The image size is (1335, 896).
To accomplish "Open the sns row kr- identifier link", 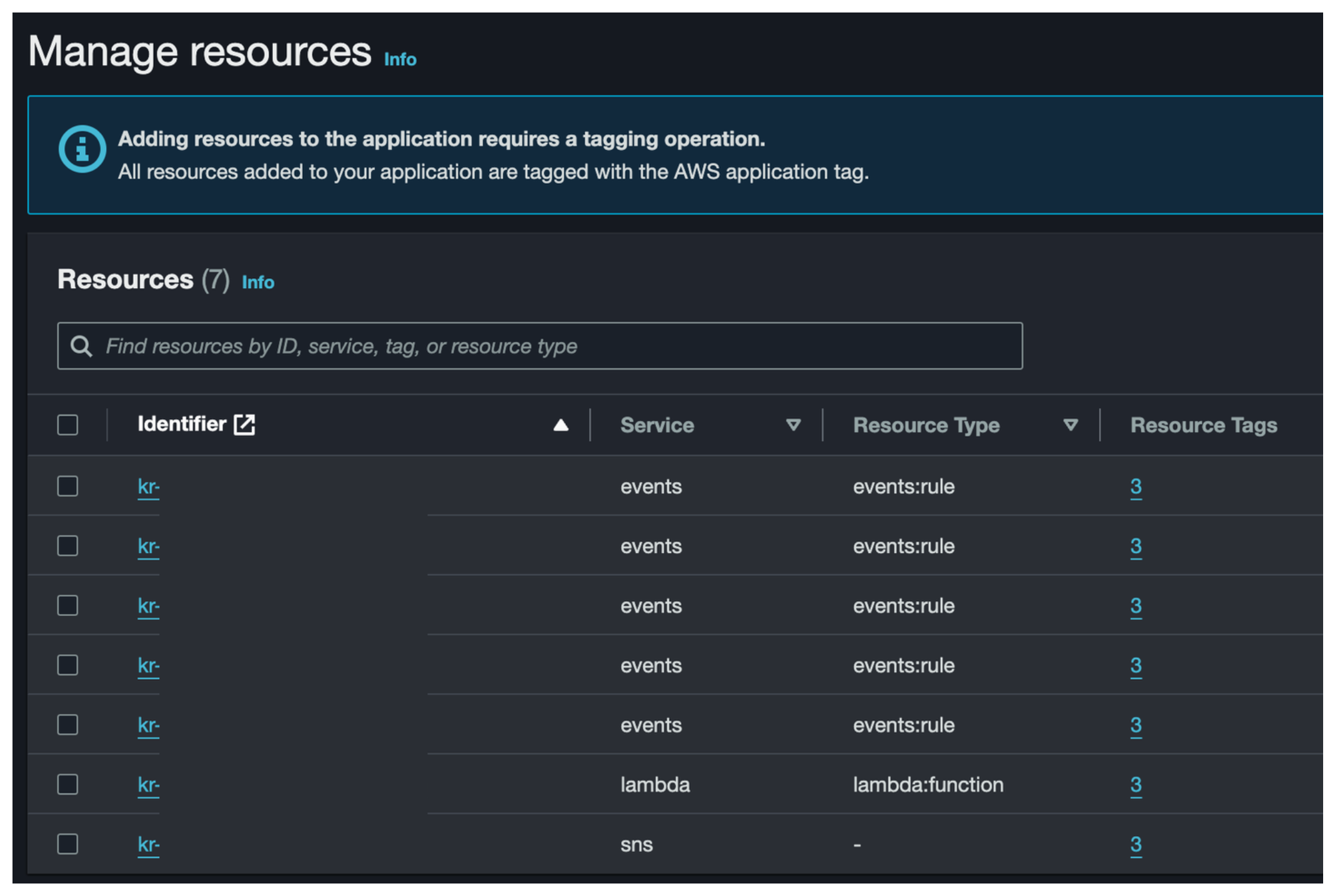I will 148,844.
